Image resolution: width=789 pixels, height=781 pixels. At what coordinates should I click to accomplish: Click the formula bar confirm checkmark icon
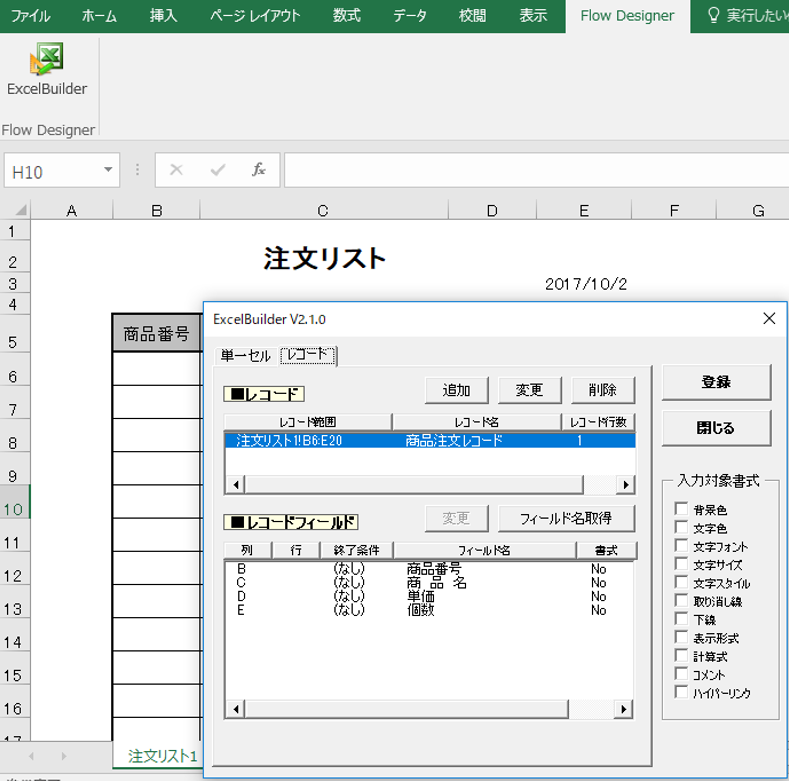tap(217, 170)
